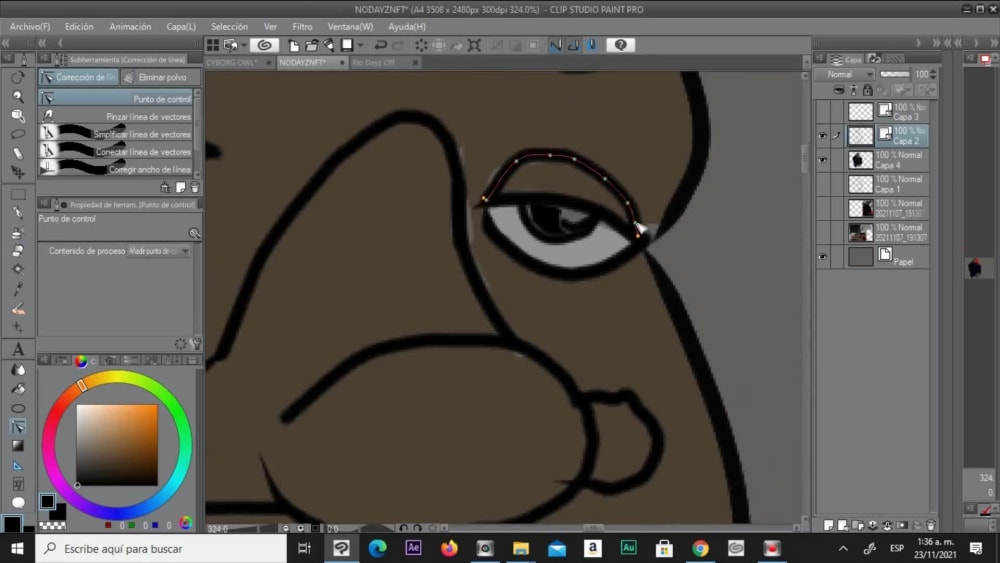The image size is (1000, 563).
Task: Click the Save icon in toolbar
Action: (346, 45)
